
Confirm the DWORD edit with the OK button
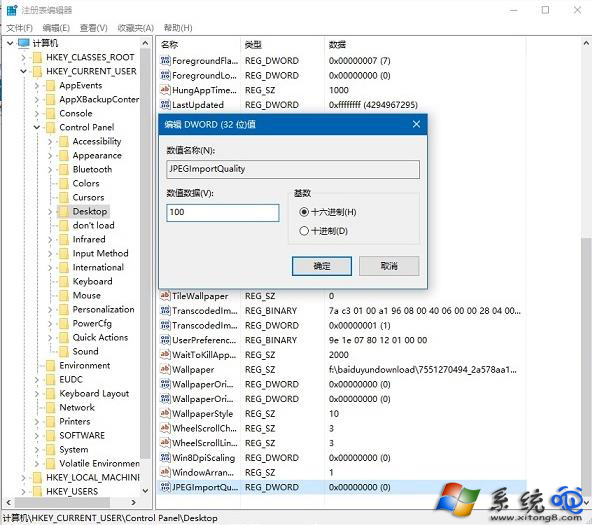(x=322, y=266)
